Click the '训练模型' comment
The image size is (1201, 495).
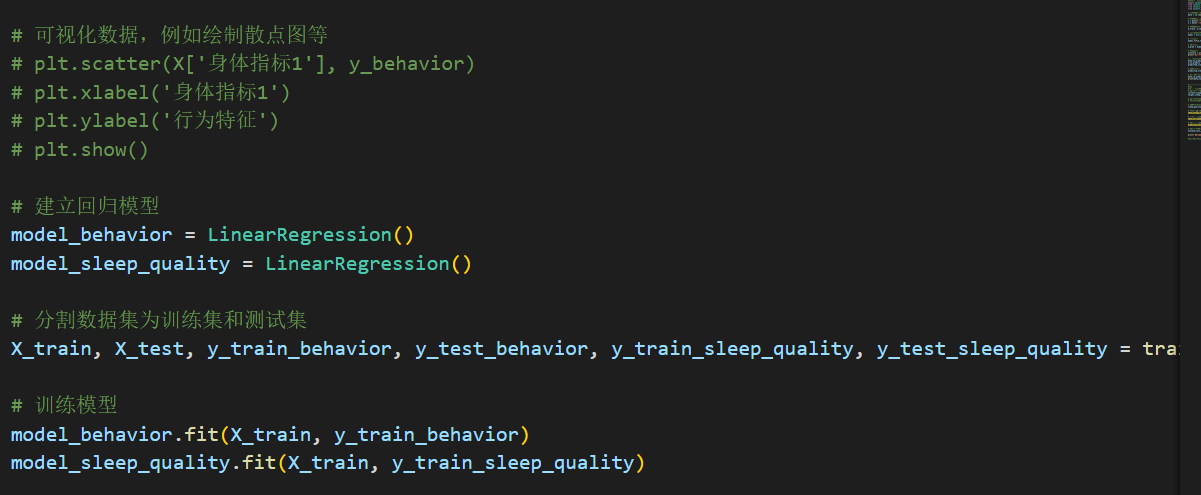[64, 406]
